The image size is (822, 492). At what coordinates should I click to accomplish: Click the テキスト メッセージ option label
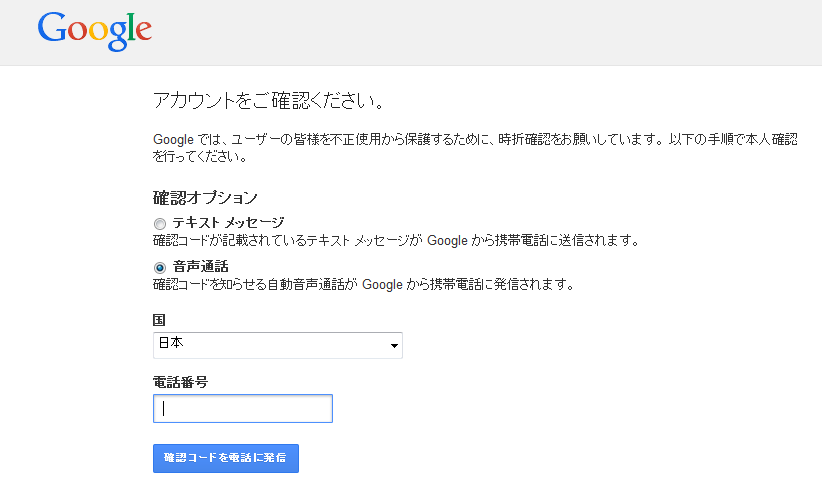point(229,223)
